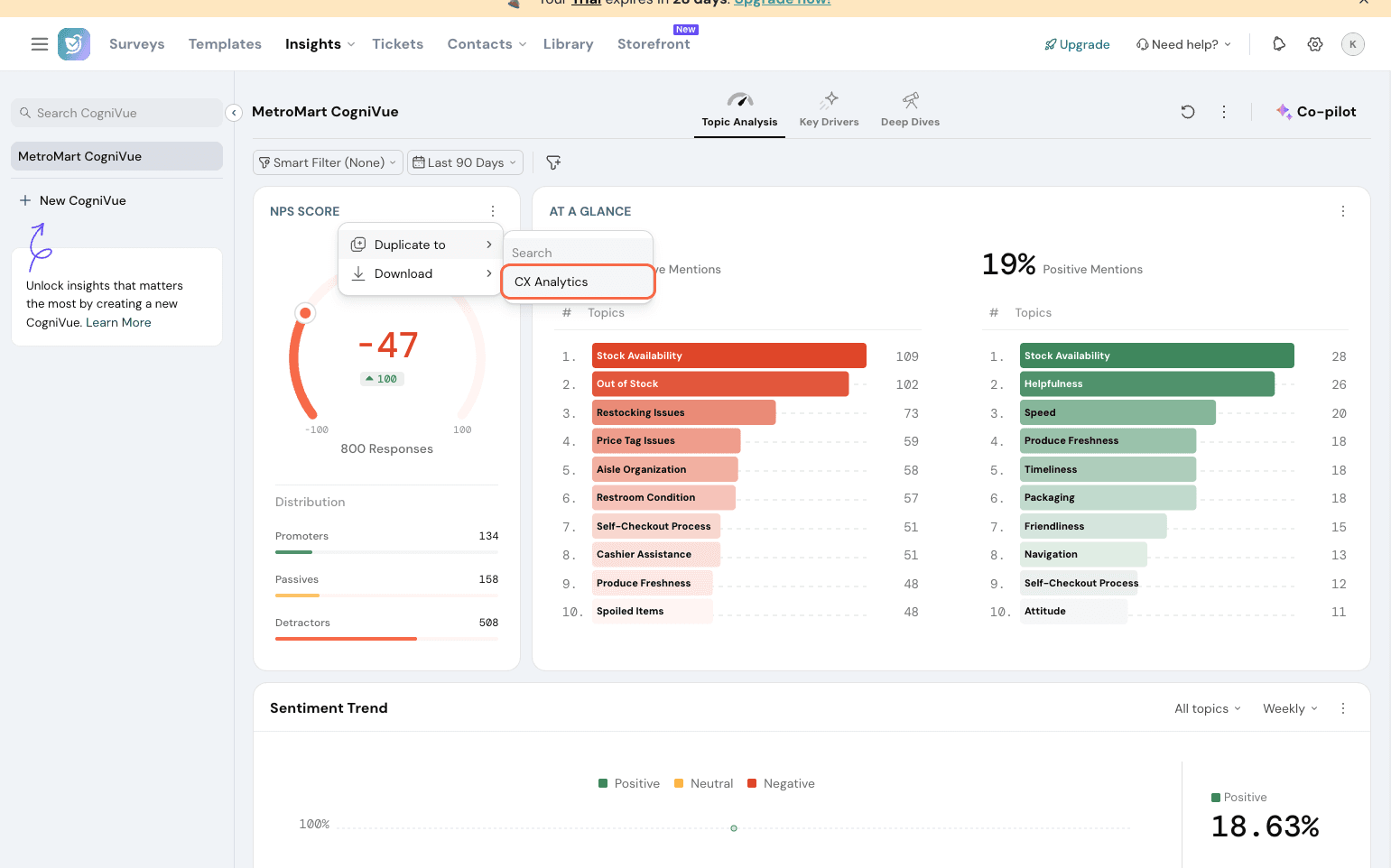This screenshot has height=868, width=1391.
Task: Toggle the Negative legend series
Action: (x=781, y=783)
